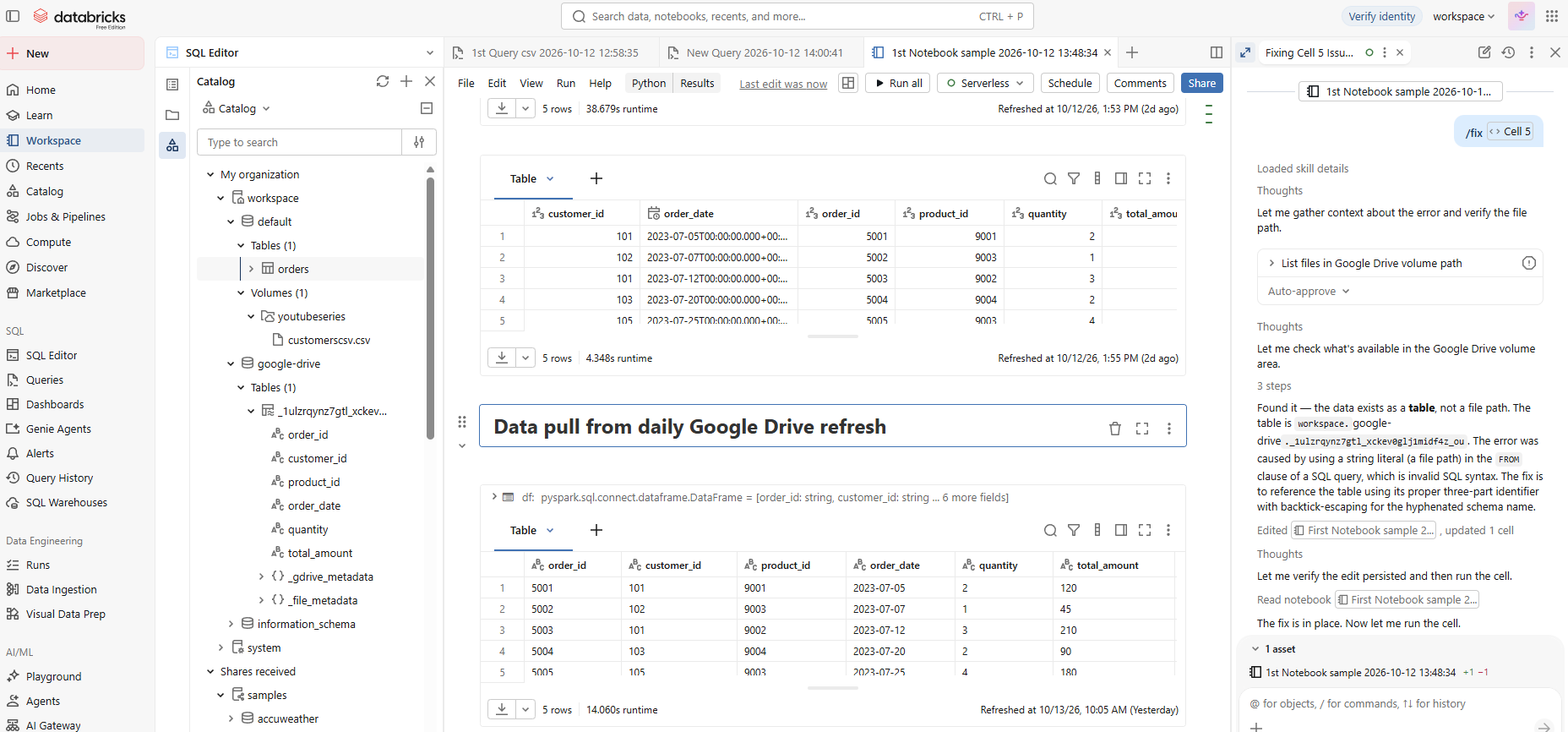Open the apps grid icon
The image size is (1568, 732).
click(x=1551, y=16)
